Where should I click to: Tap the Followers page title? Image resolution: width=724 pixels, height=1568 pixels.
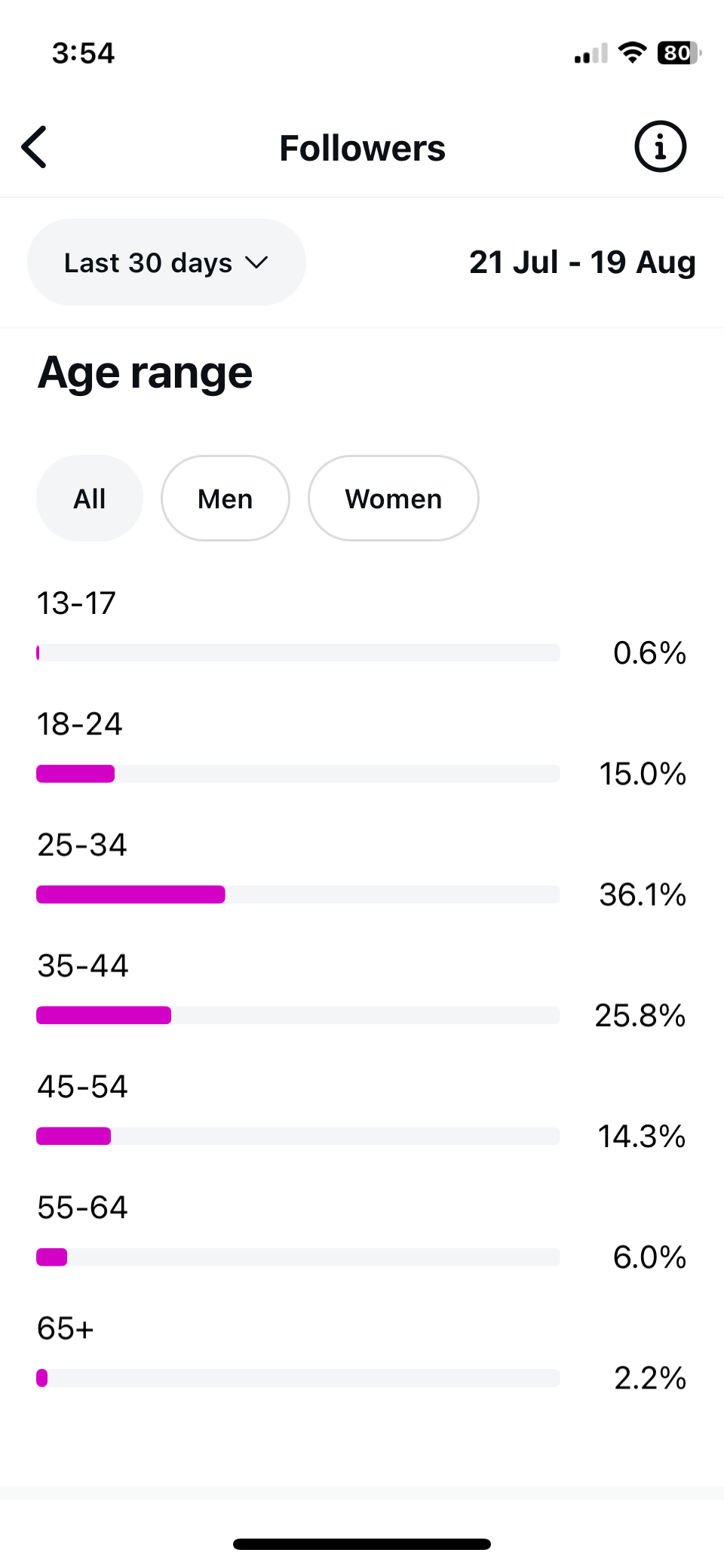[x=362, y=148]
